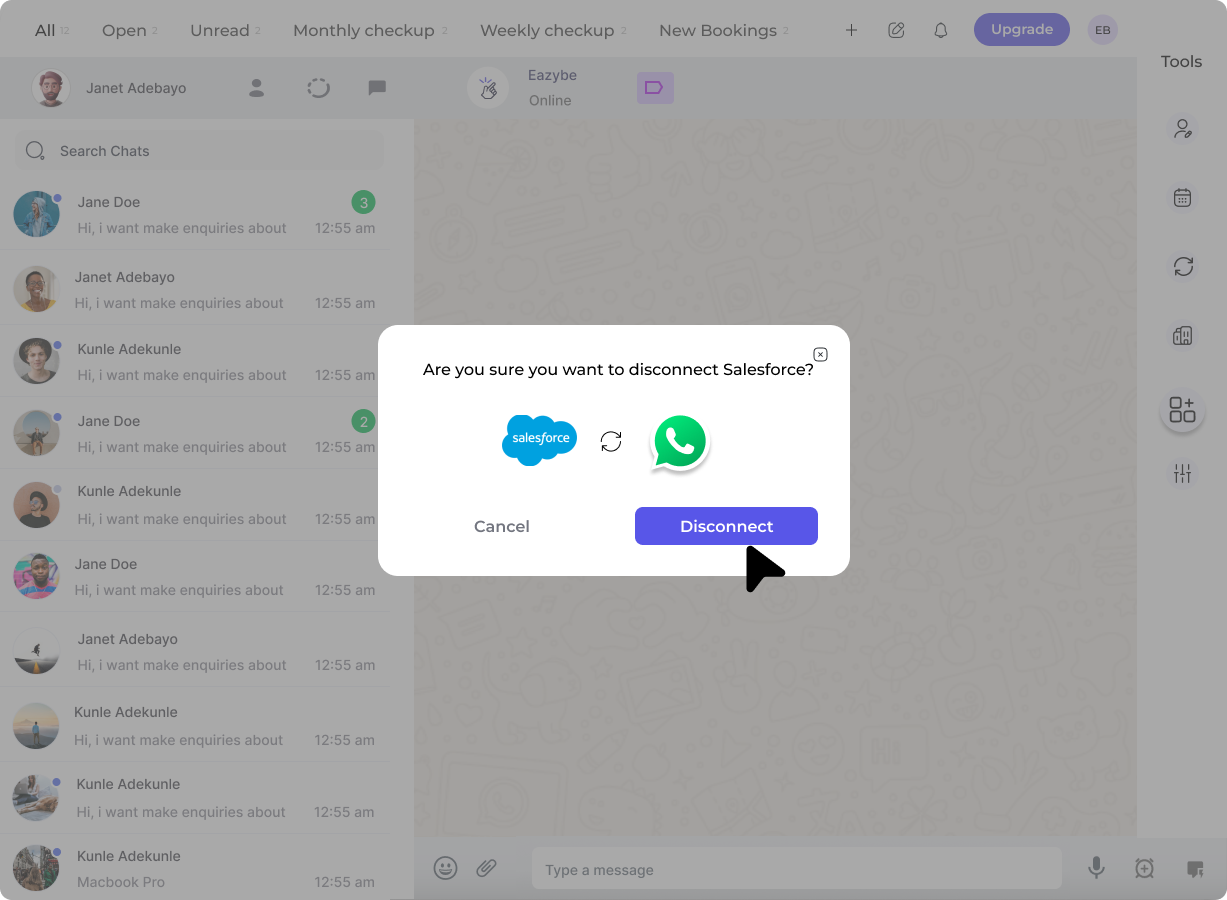The width and height of the screenshot is (1227, 900).
Task: Open the EB account avatar
Action: point(1102,30)
